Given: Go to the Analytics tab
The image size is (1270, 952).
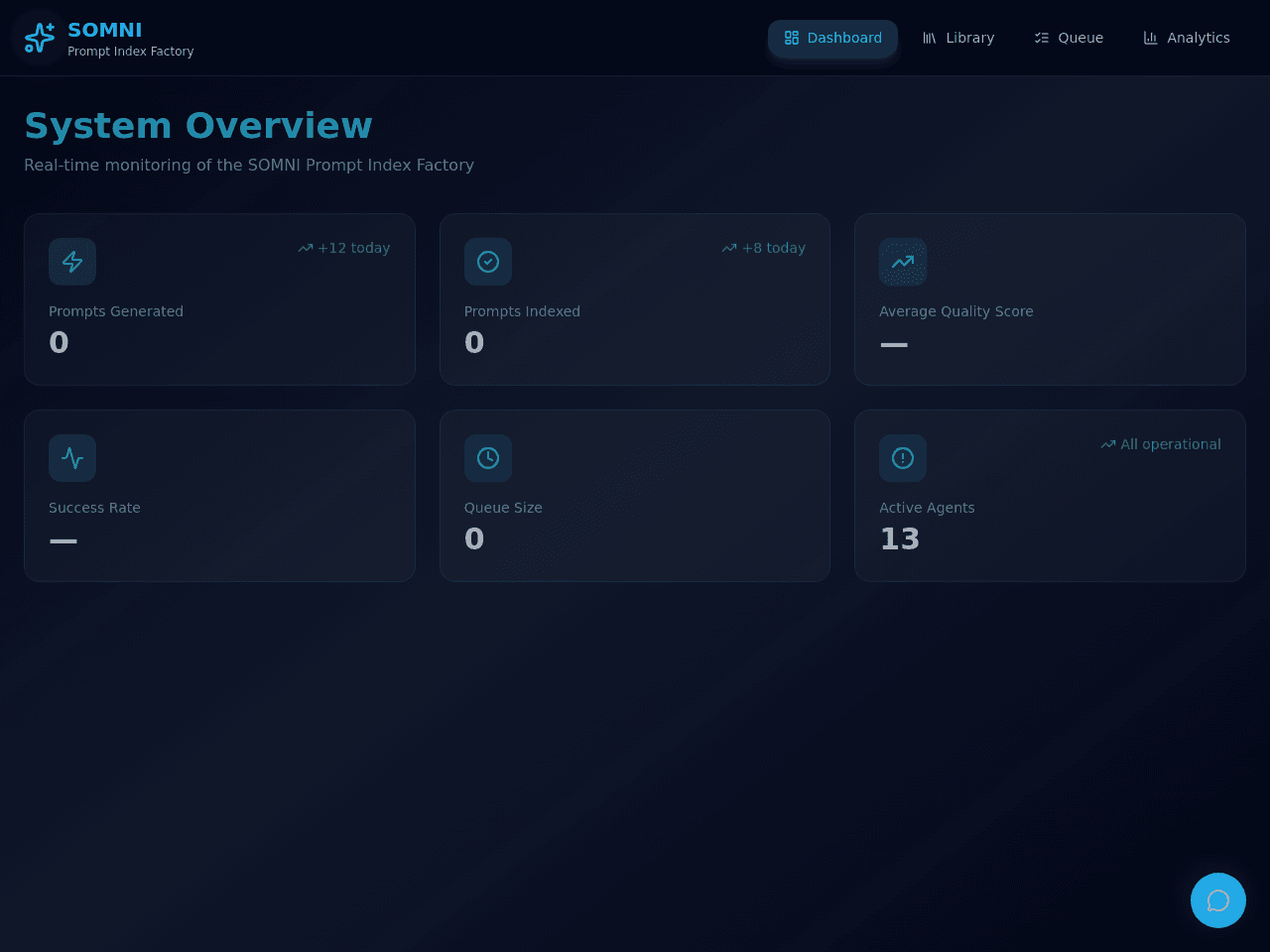Looking at the screenshot, I should (x=1187, y=38).
